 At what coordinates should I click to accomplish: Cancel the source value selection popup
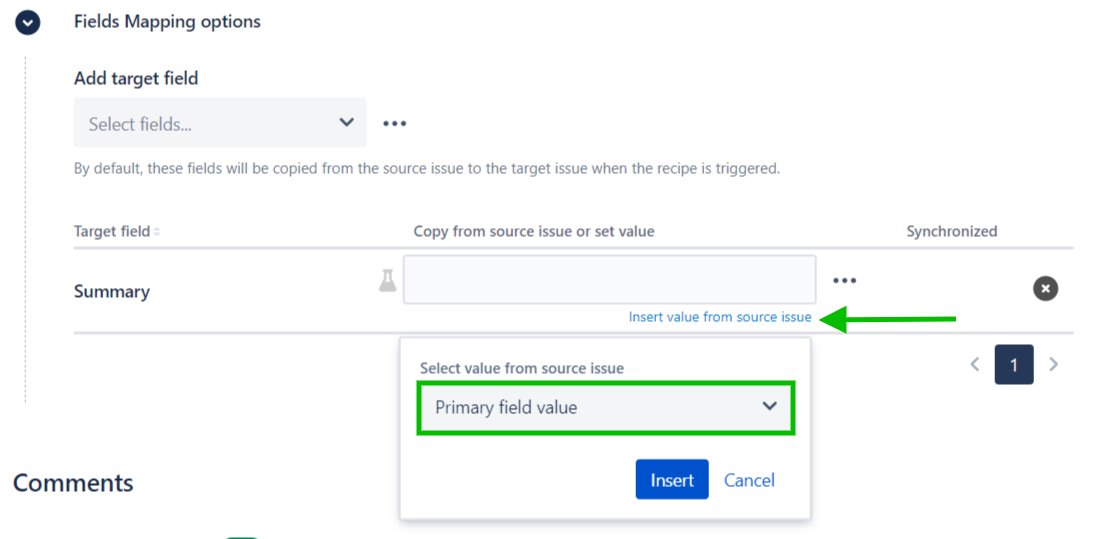[749, 480]
